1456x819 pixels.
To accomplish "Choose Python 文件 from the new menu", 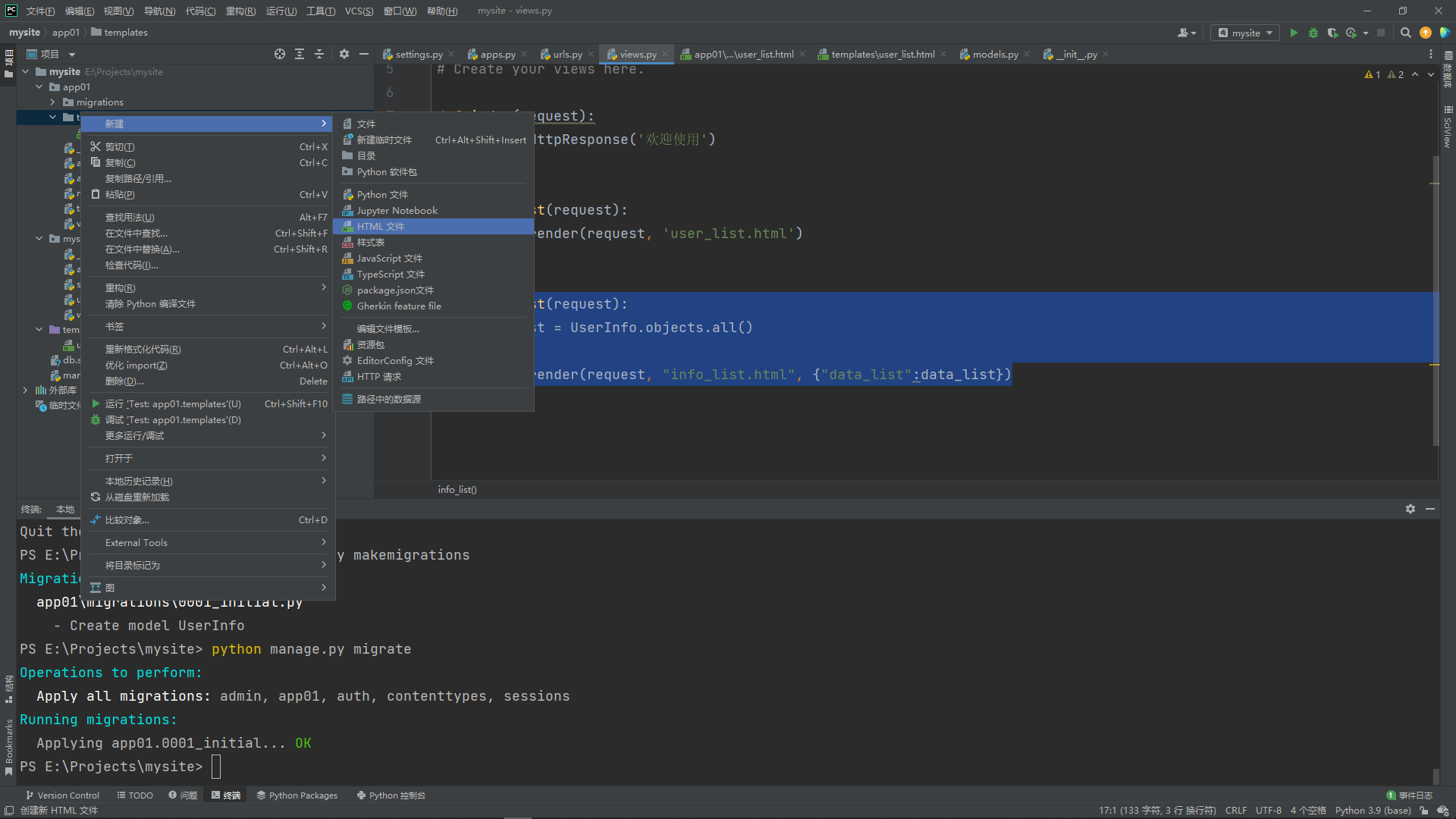I will click(433, 194).
